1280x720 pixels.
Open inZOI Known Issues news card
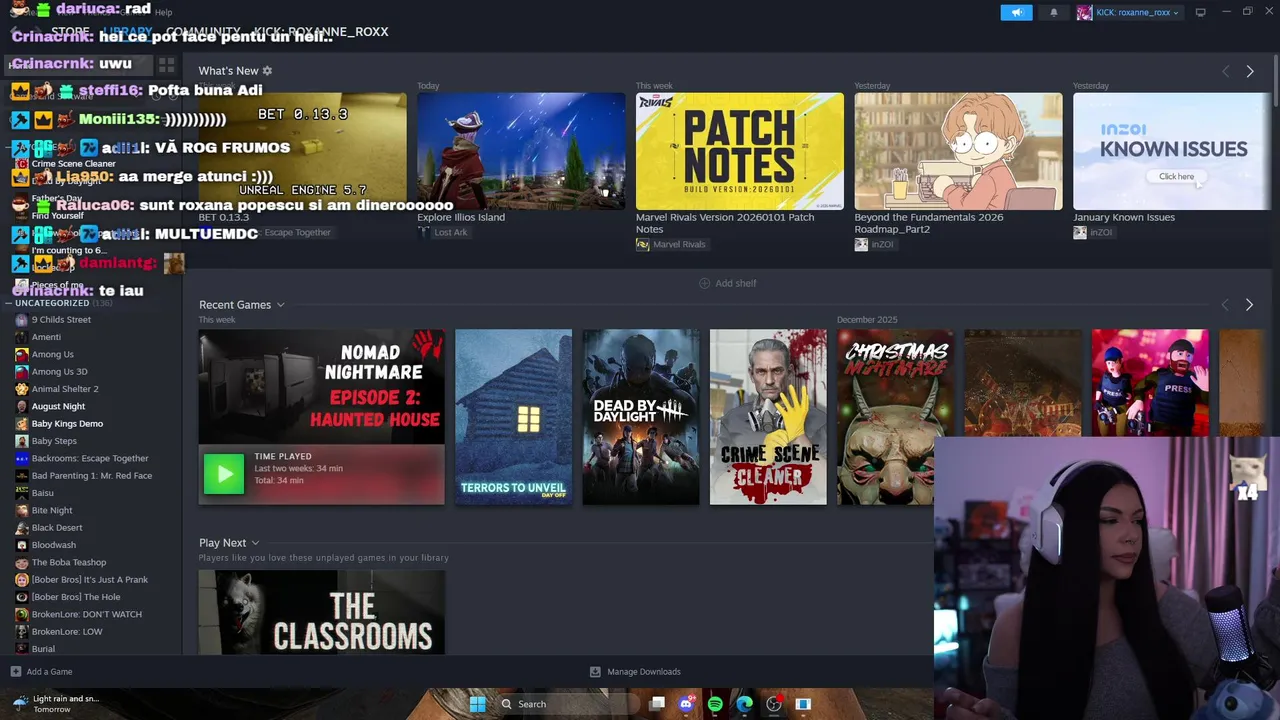click(1171, 151)
